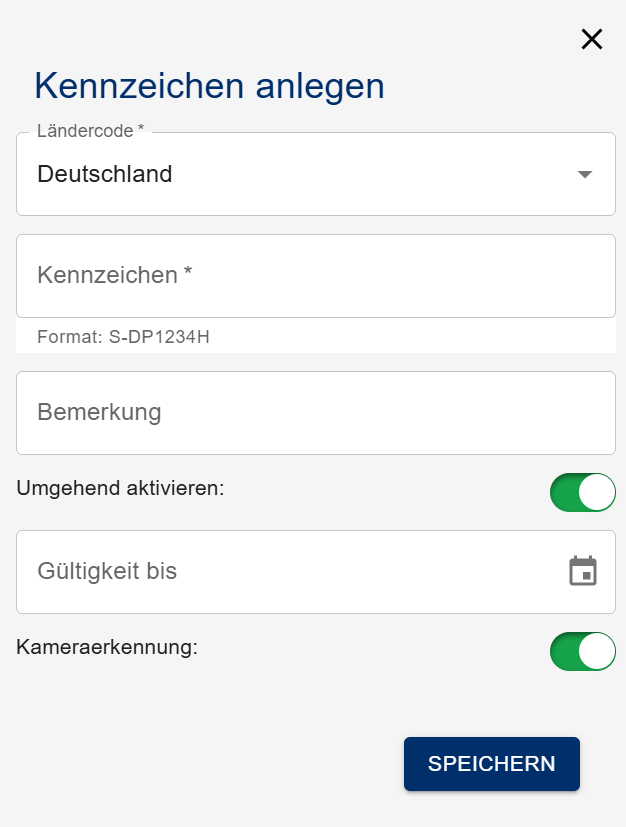
Task: Click the 'Bemerkung' placeholder text
Action: click(x=99, y=412)
